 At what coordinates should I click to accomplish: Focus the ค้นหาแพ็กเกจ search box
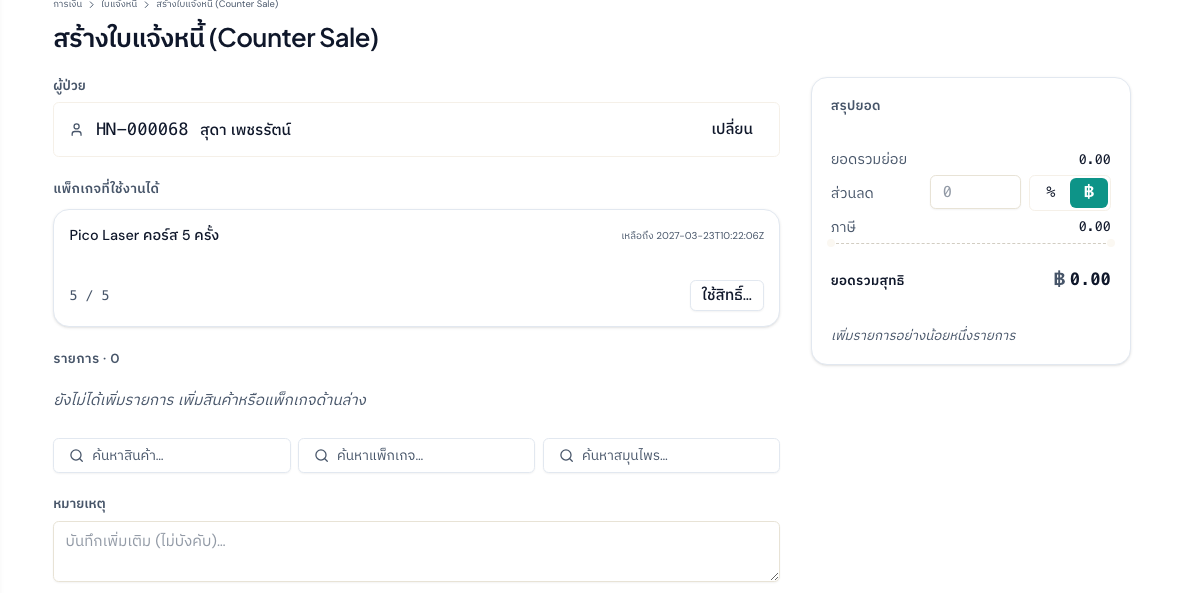[416, 456]
